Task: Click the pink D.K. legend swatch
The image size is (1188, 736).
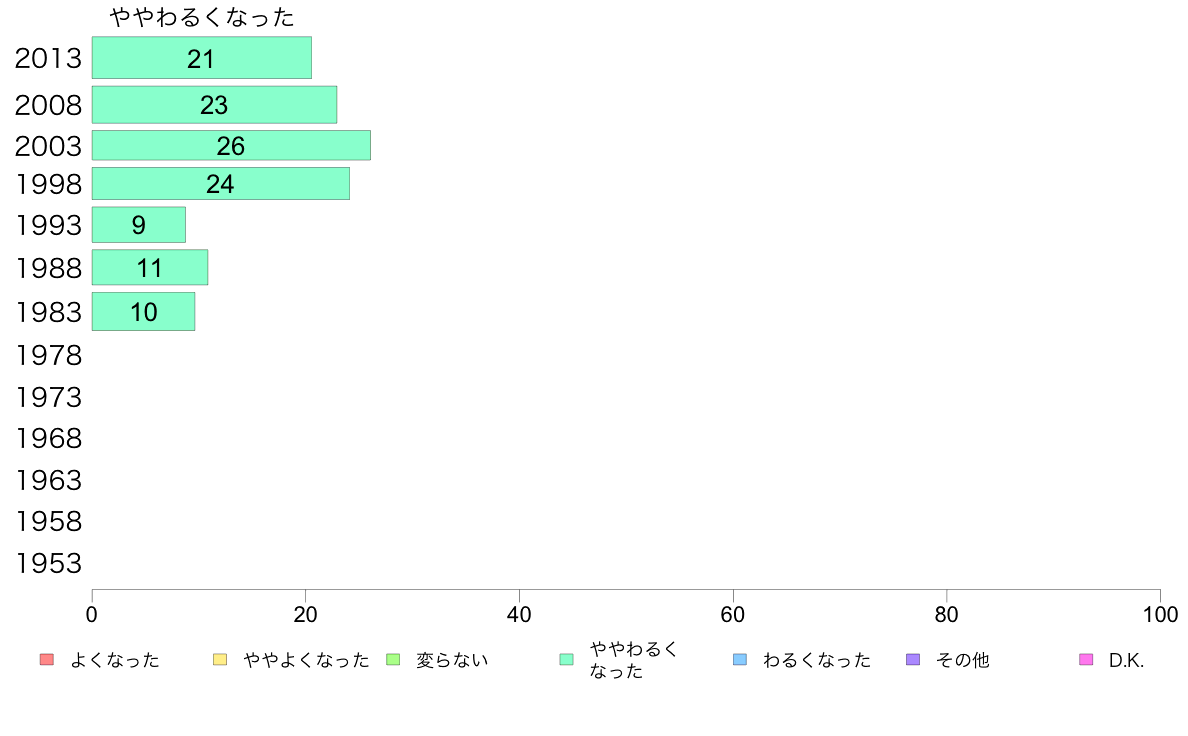Action: [x=1086, y=659]
